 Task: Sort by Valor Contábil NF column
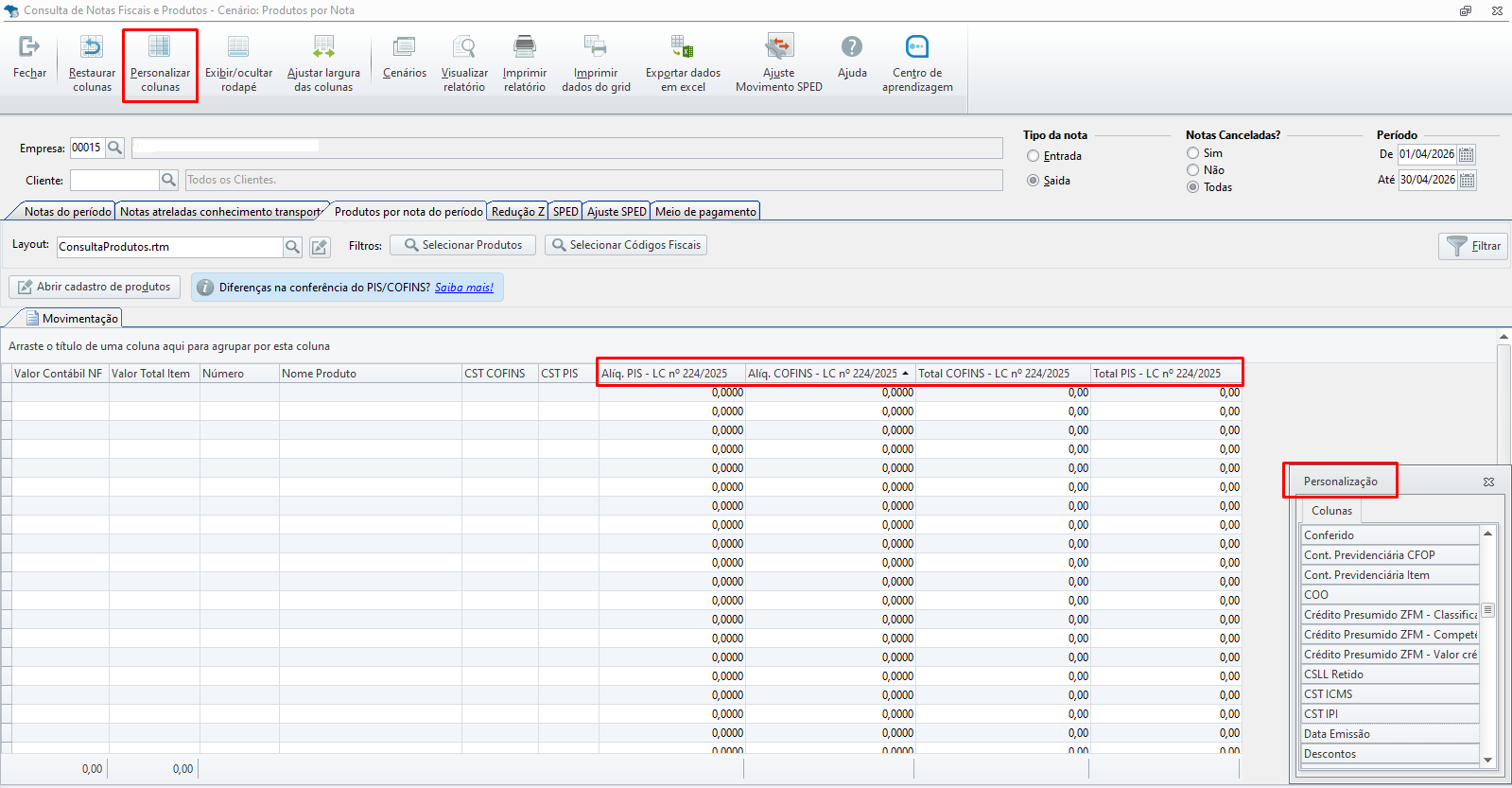60,374
